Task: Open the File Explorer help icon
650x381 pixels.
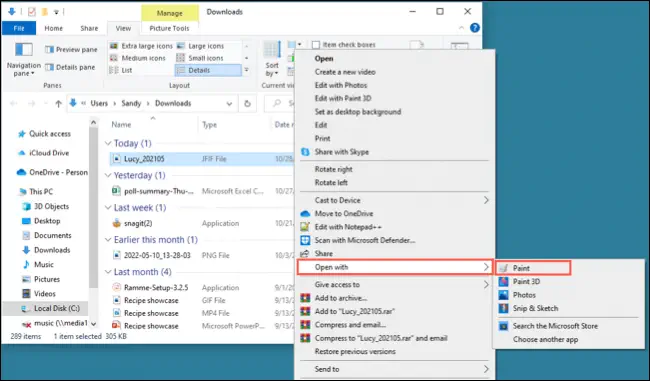Action: pyautogui.click(x=475, y=28)
